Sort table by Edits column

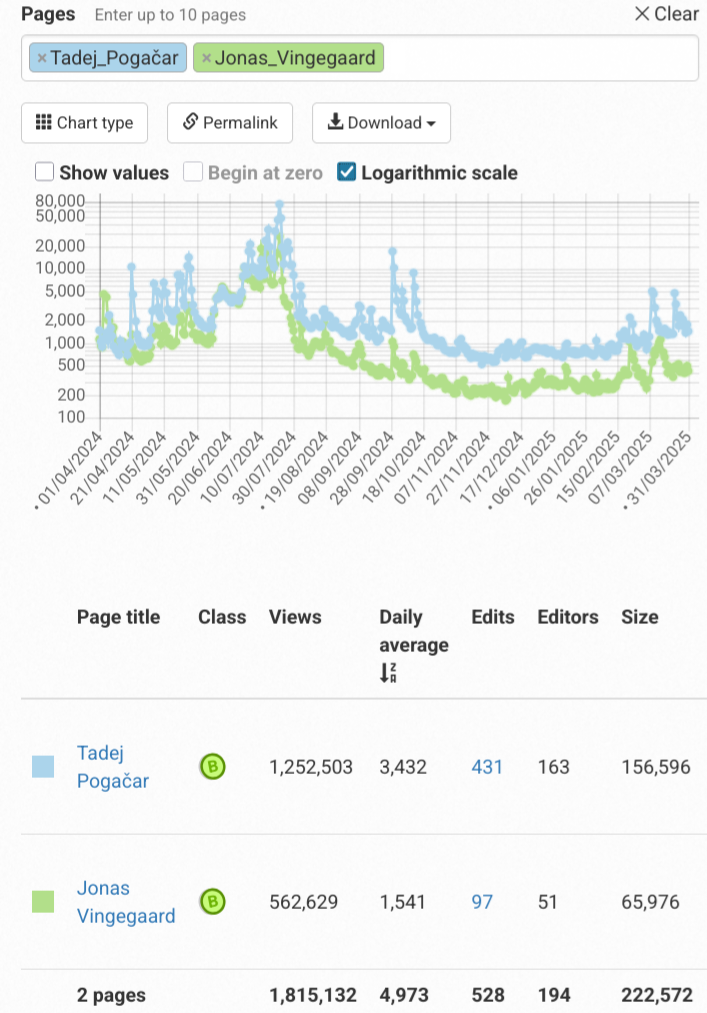(x=492, y=617)
